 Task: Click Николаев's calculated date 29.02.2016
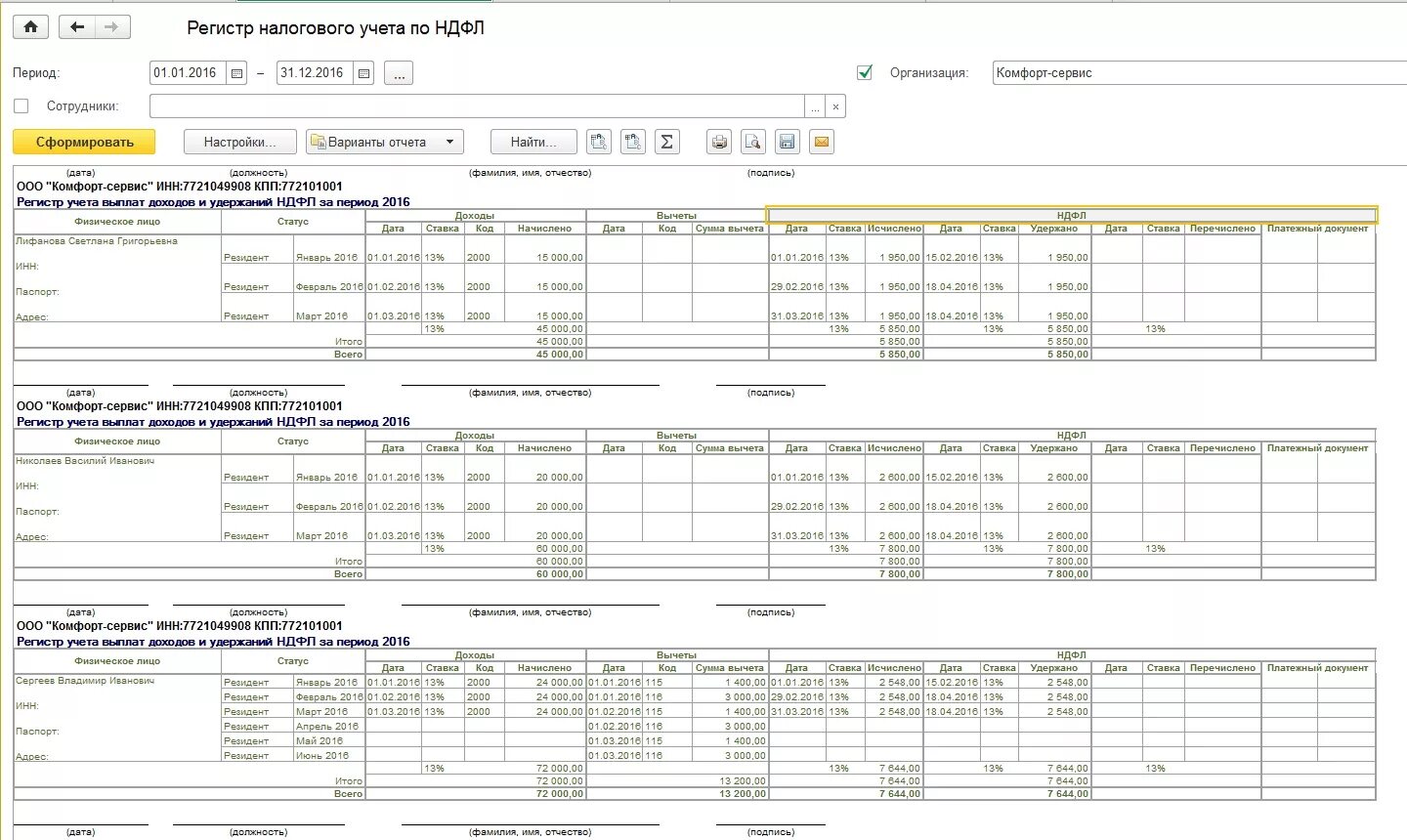point(796,506)
